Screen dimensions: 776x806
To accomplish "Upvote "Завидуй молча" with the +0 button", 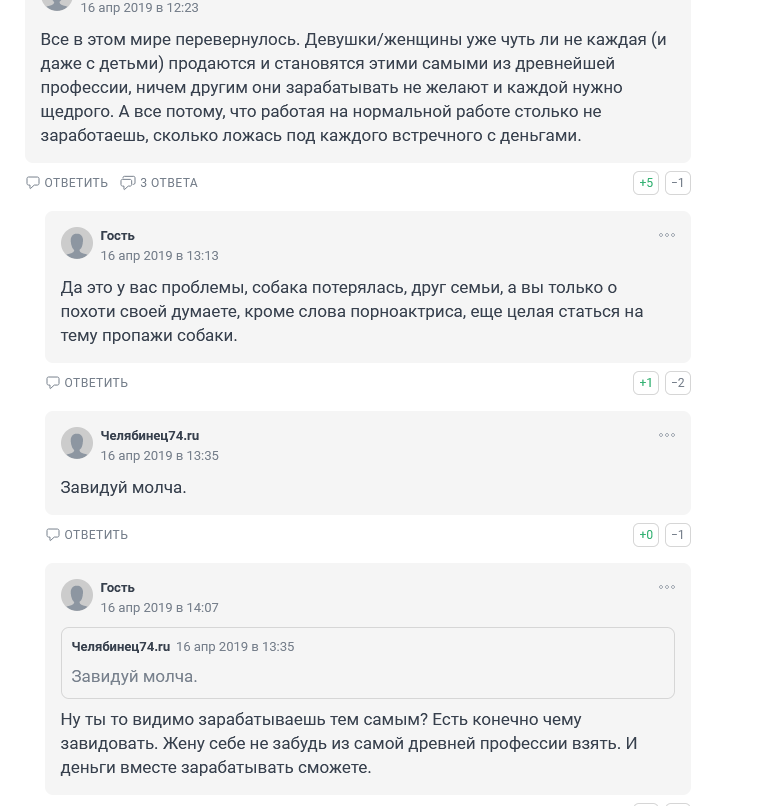I will (646, 535).
